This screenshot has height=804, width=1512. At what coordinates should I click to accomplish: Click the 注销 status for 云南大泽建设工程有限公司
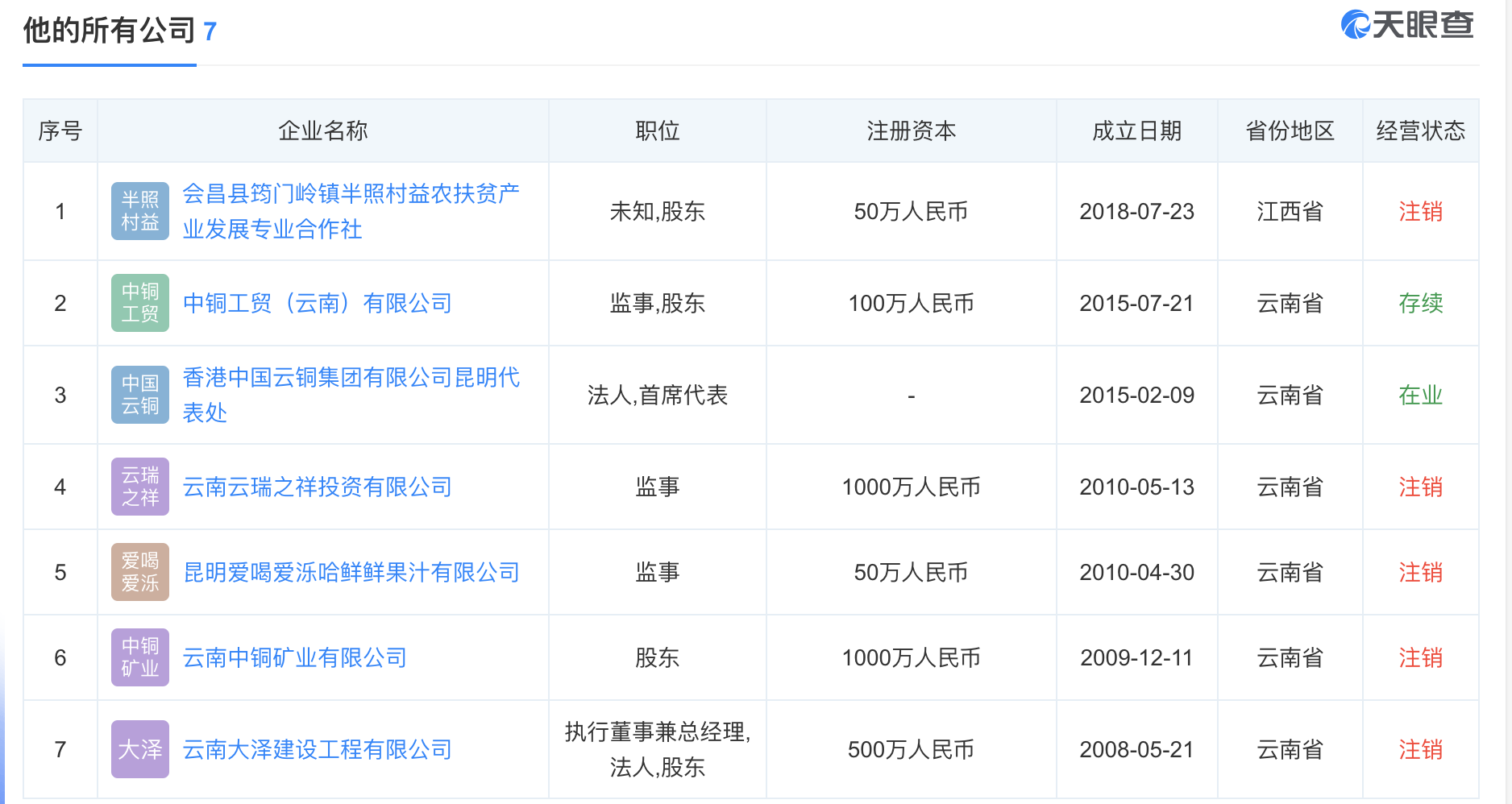[1421, 749]
